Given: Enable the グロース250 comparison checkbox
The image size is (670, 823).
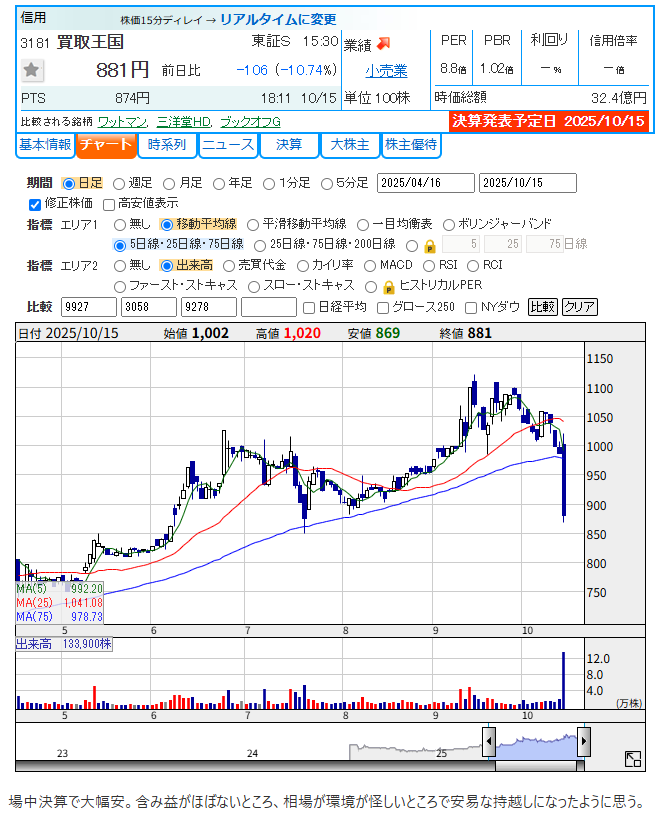Looking at the screenshot, I should pyautogui.click(x=383, y=308).
